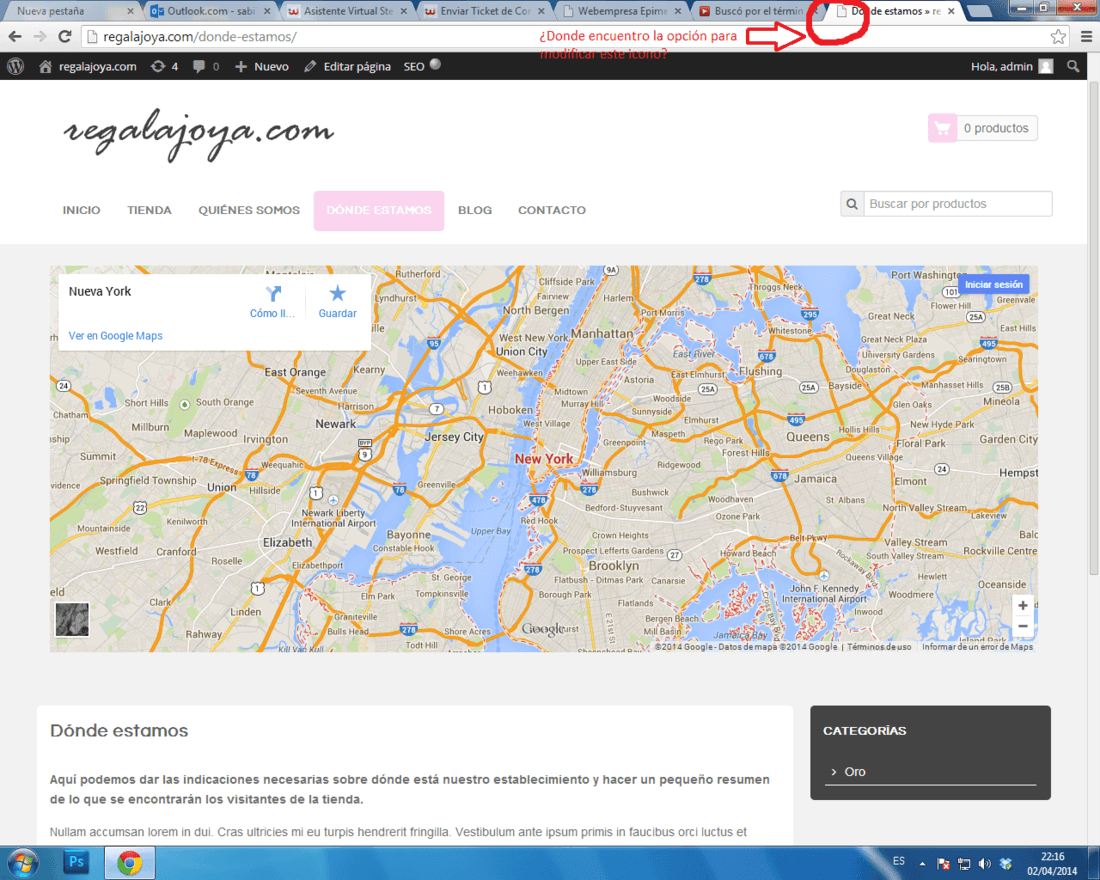This screenshot has height=880, width=1100.
Task: Click the regalajoya.com site logo
Action: (199, 133)
